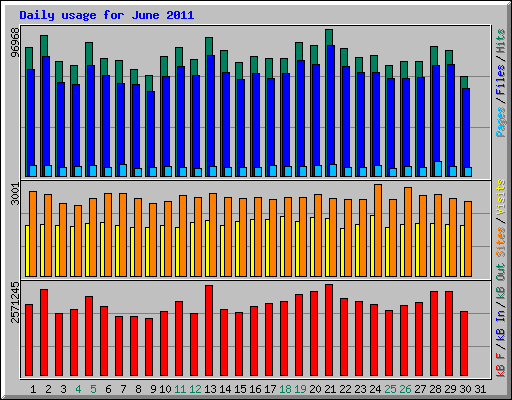
Task: Click day 27 on the x-axis
Action: click(x=420, y=389)
